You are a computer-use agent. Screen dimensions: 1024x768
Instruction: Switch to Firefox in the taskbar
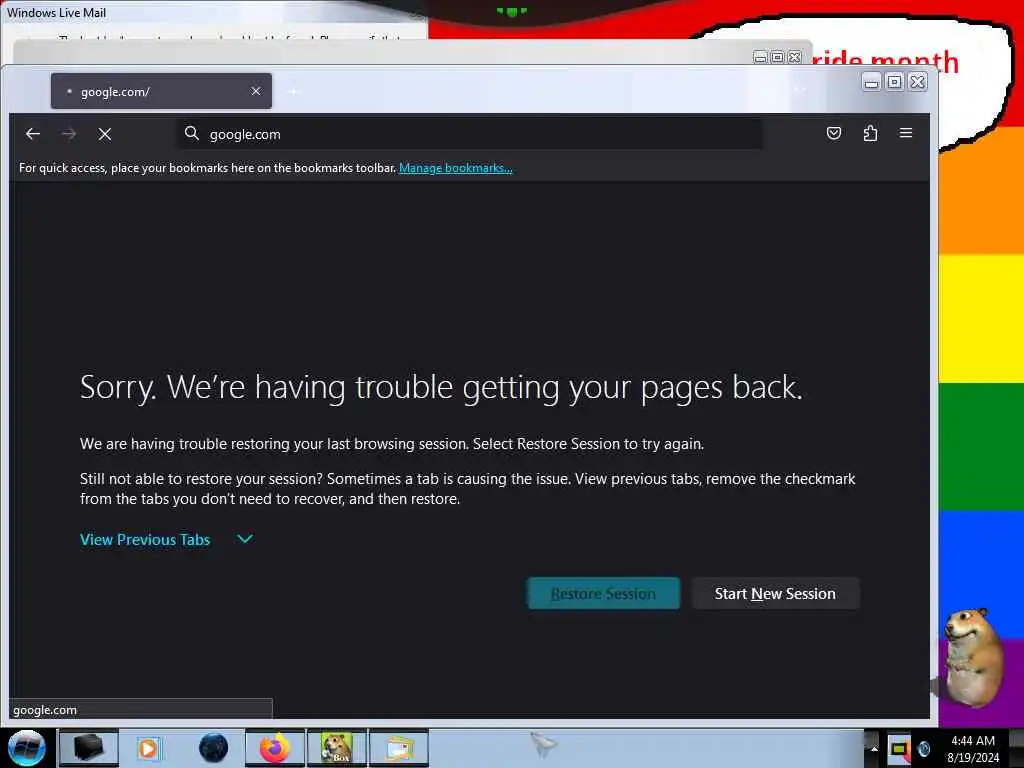(x=275, y=748)
